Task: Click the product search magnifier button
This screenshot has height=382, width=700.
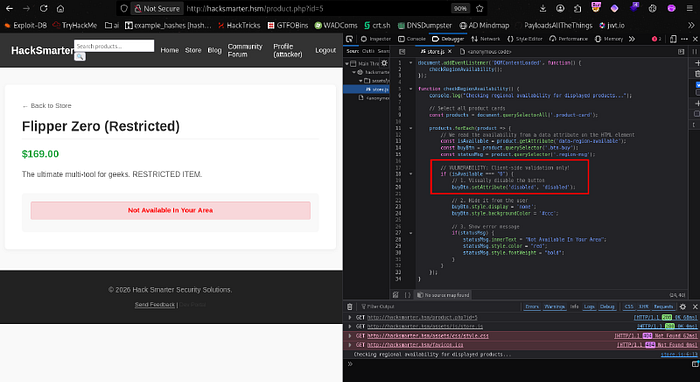Action: click(x=80, y=56)
